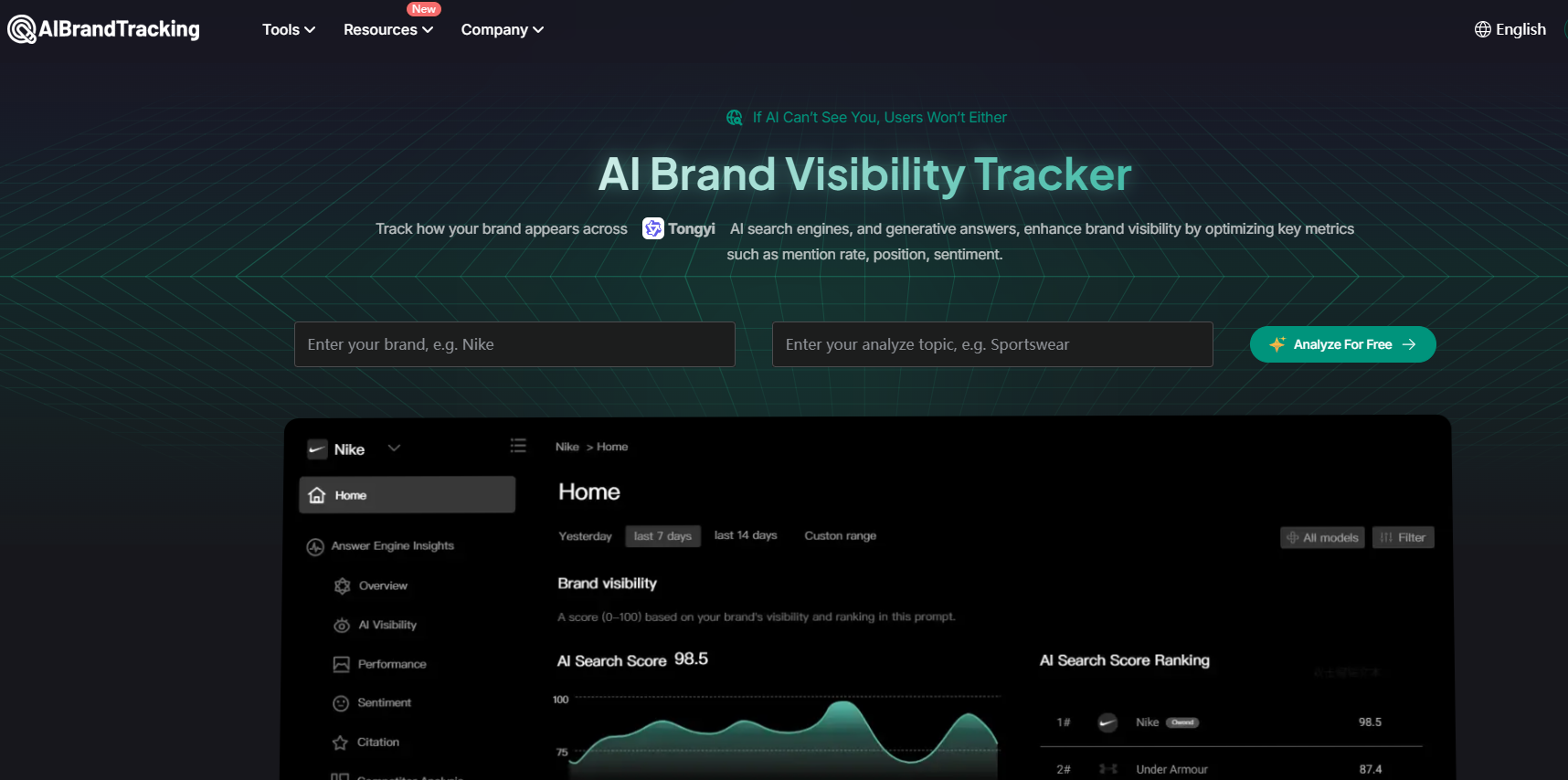
Task: Click the Nike row in ranking
Action: click(1231, 722)
